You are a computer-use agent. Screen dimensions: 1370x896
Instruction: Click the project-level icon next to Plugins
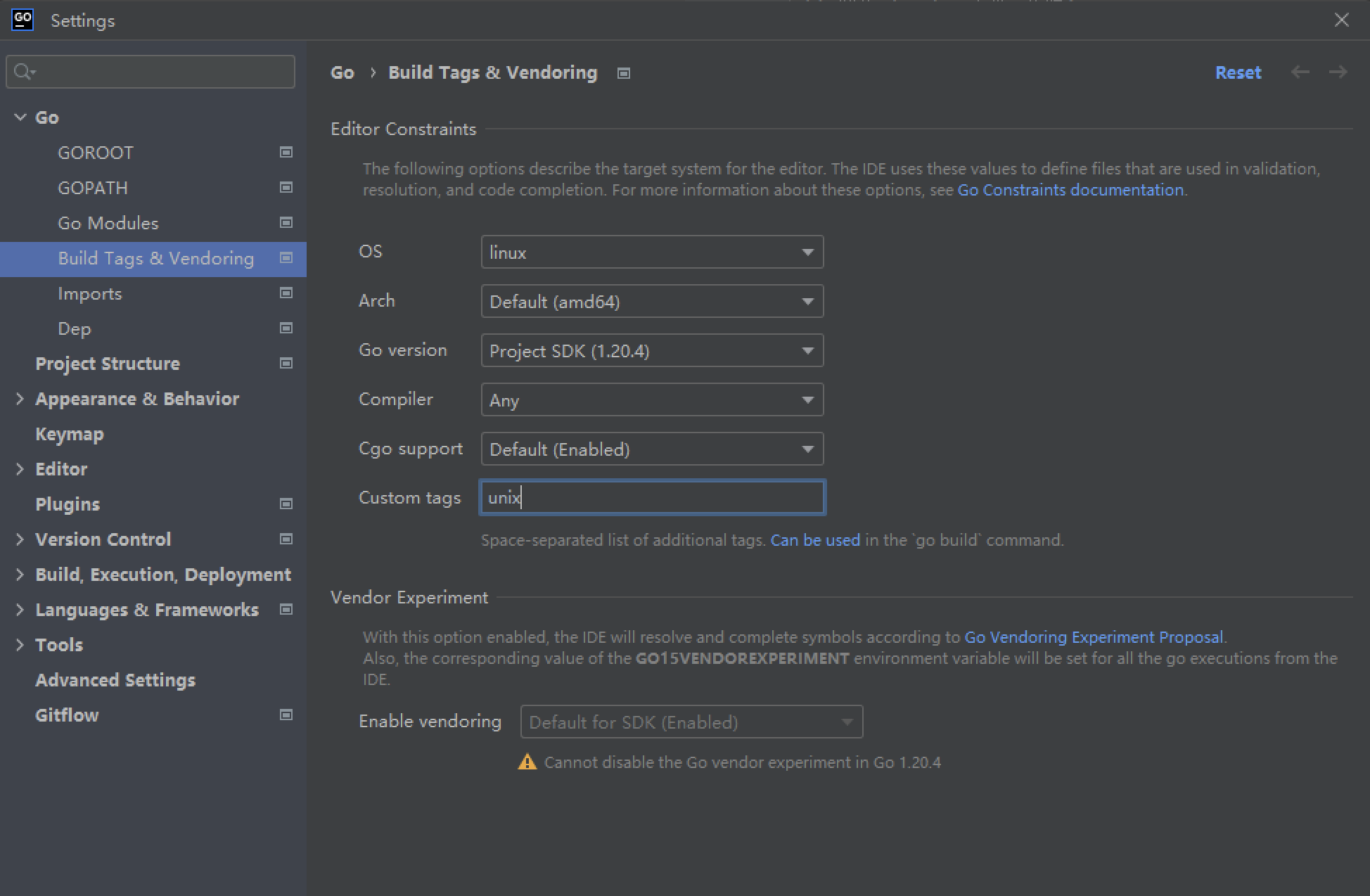[286, 504]
